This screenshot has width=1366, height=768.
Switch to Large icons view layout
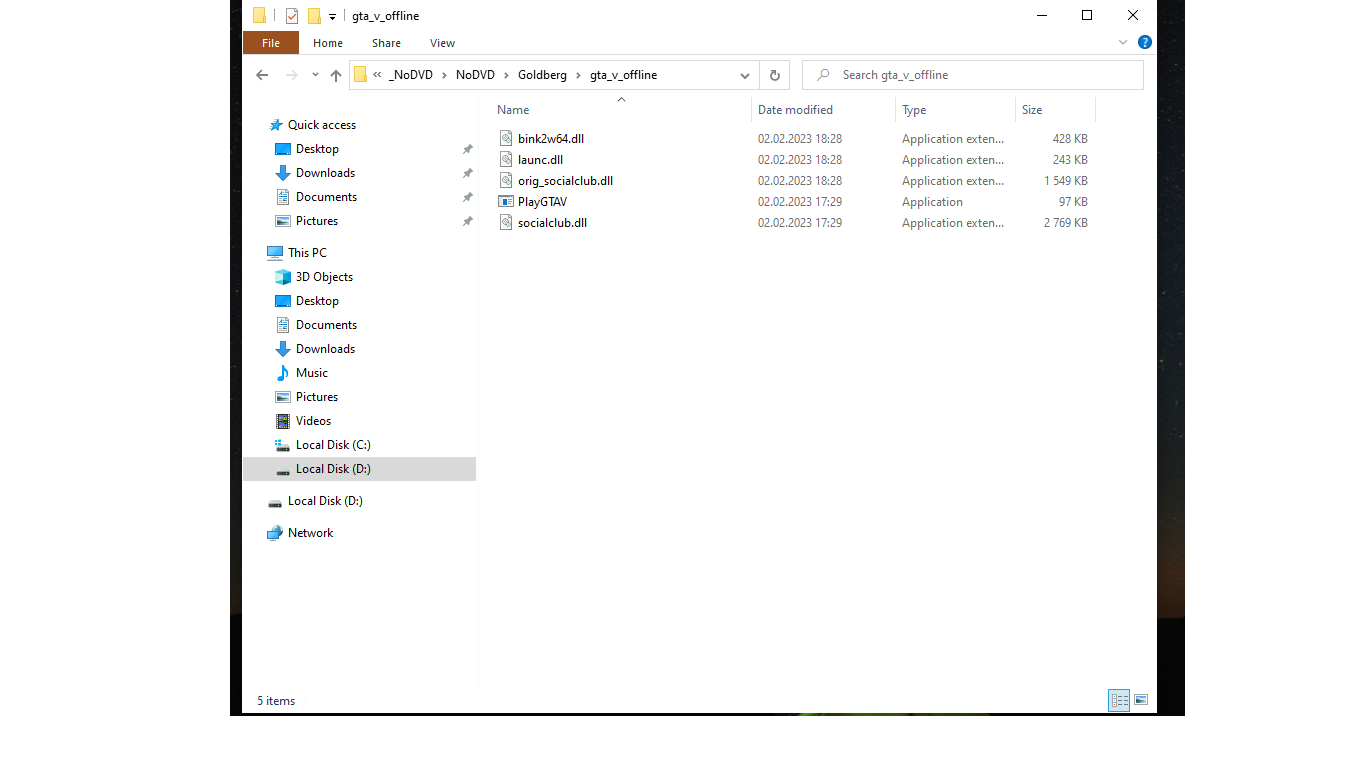click(1141, 701)
